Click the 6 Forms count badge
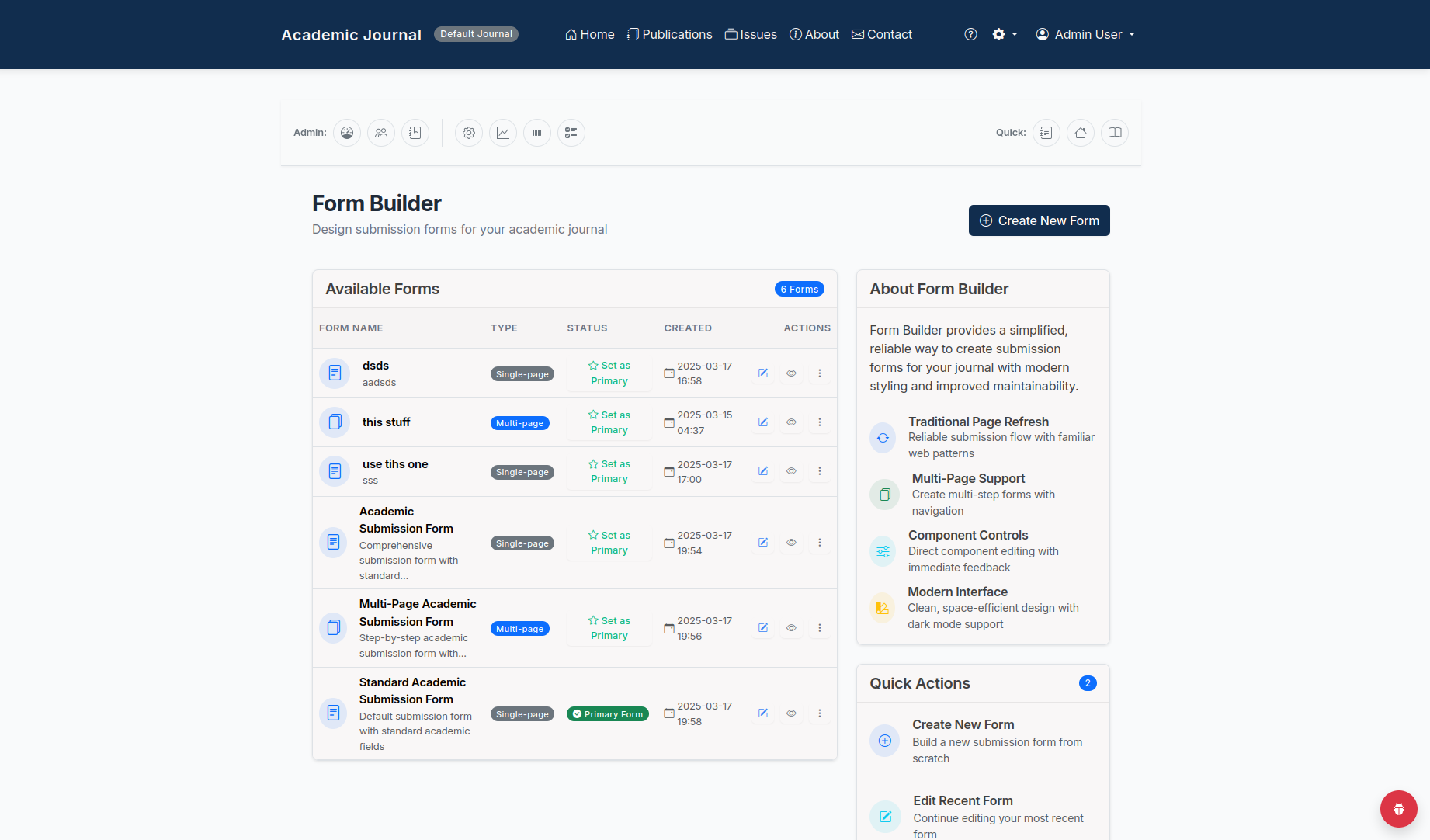Screen dimensions: 1430x840 click(800, 289)
